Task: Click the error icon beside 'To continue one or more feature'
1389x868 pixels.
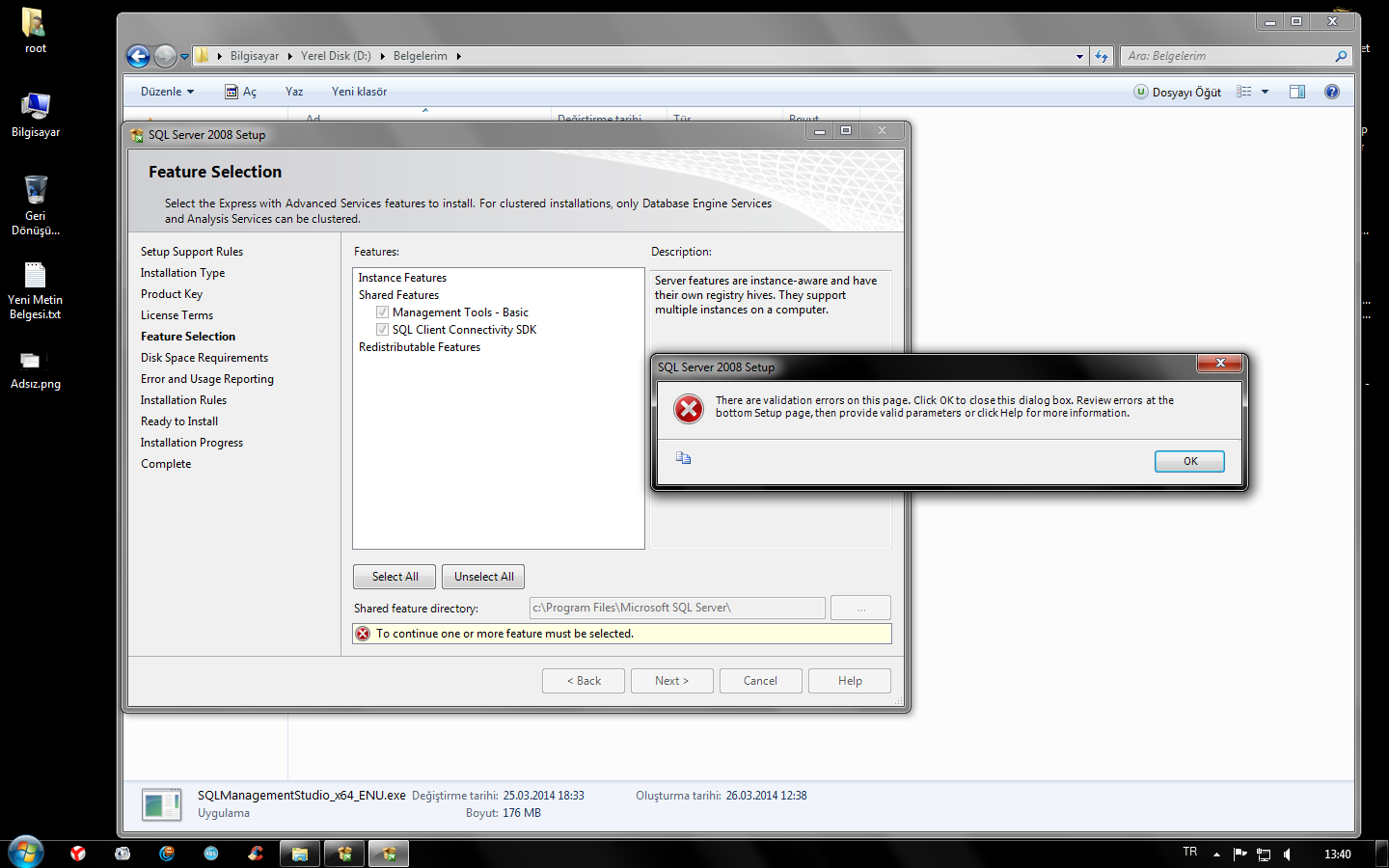Action: (363, 634)
